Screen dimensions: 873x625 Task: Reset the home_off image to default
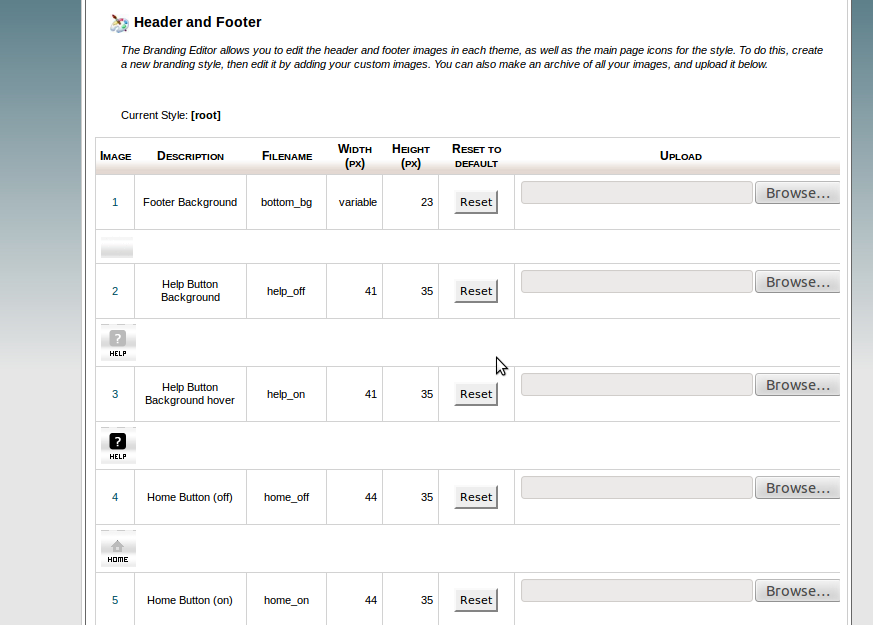[x=476, y=497]
